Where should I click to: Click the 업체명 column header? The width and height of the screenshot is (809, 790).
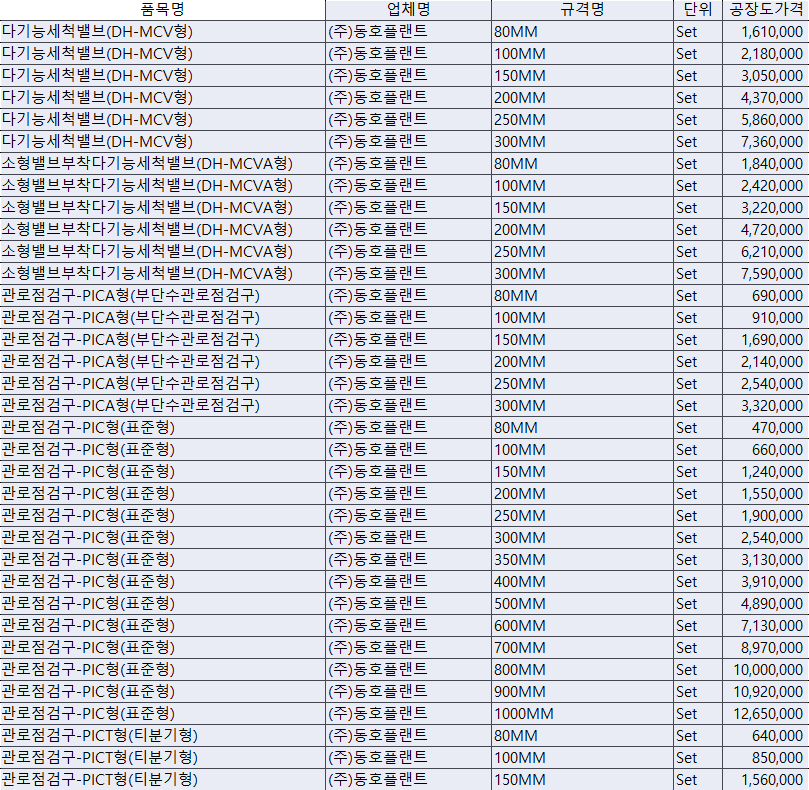point(408,9)
